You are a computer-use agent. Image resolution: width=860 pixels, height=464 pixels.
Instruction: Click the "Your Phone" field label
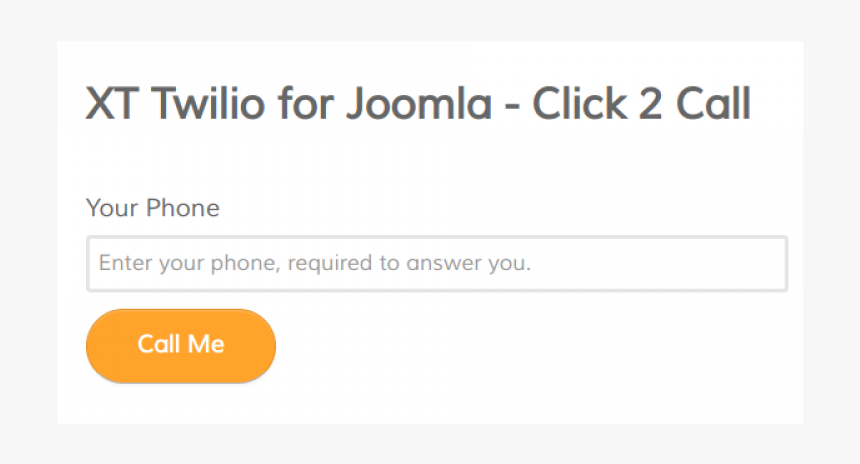click(153, 208)
